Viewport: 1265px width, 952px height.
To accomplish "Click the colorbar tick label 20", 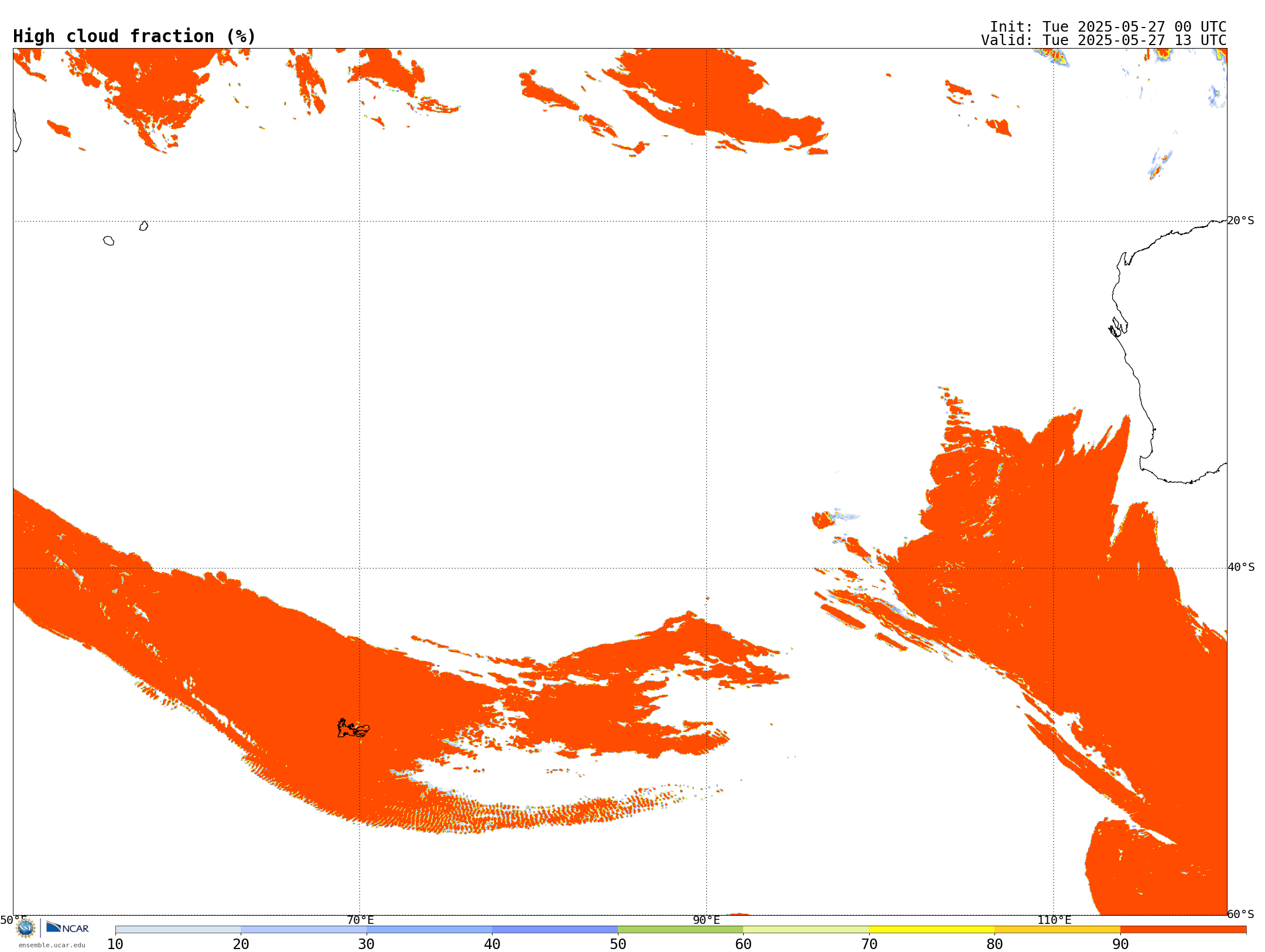I will click(241, 944).
